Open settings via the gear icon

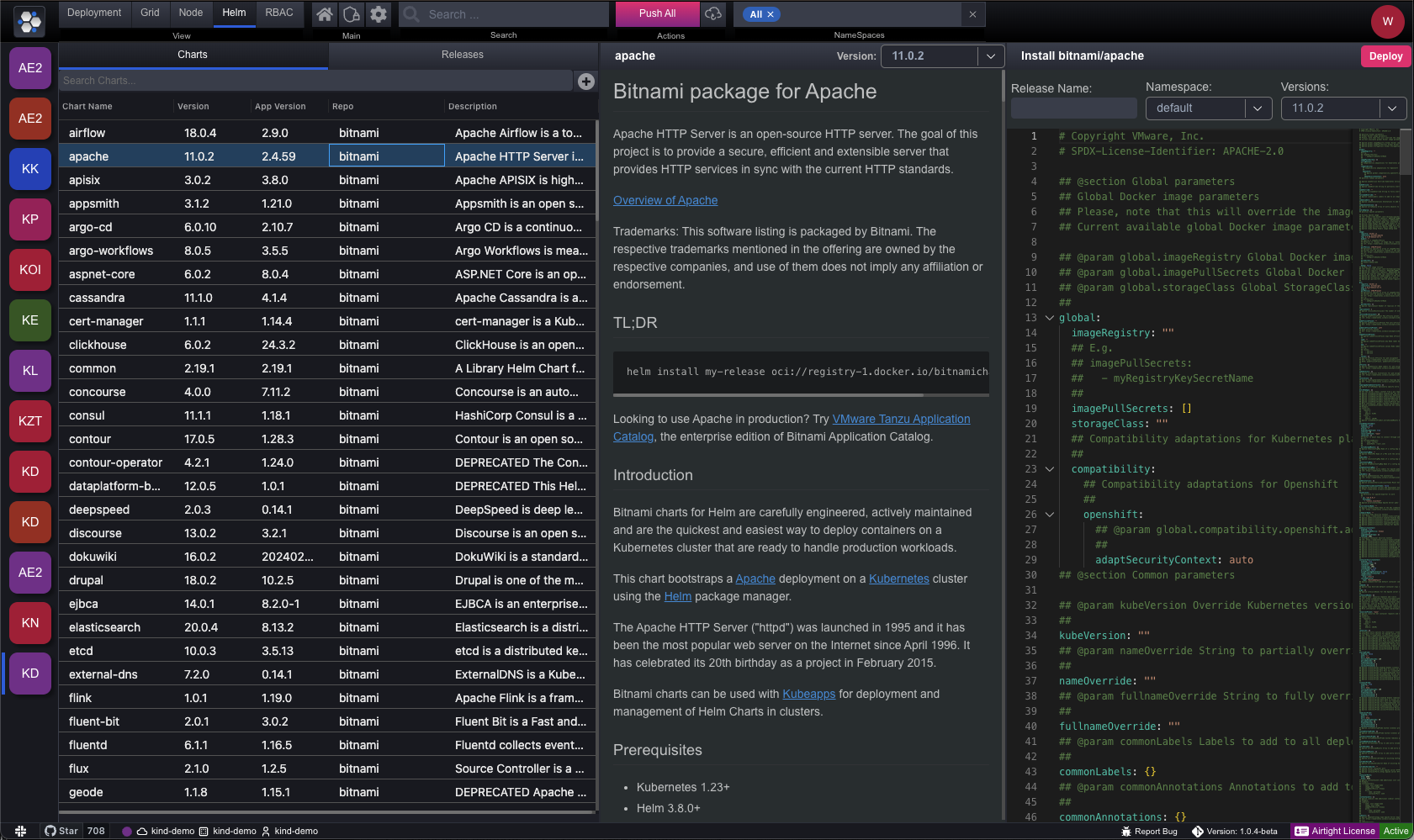tap(379, 14)
